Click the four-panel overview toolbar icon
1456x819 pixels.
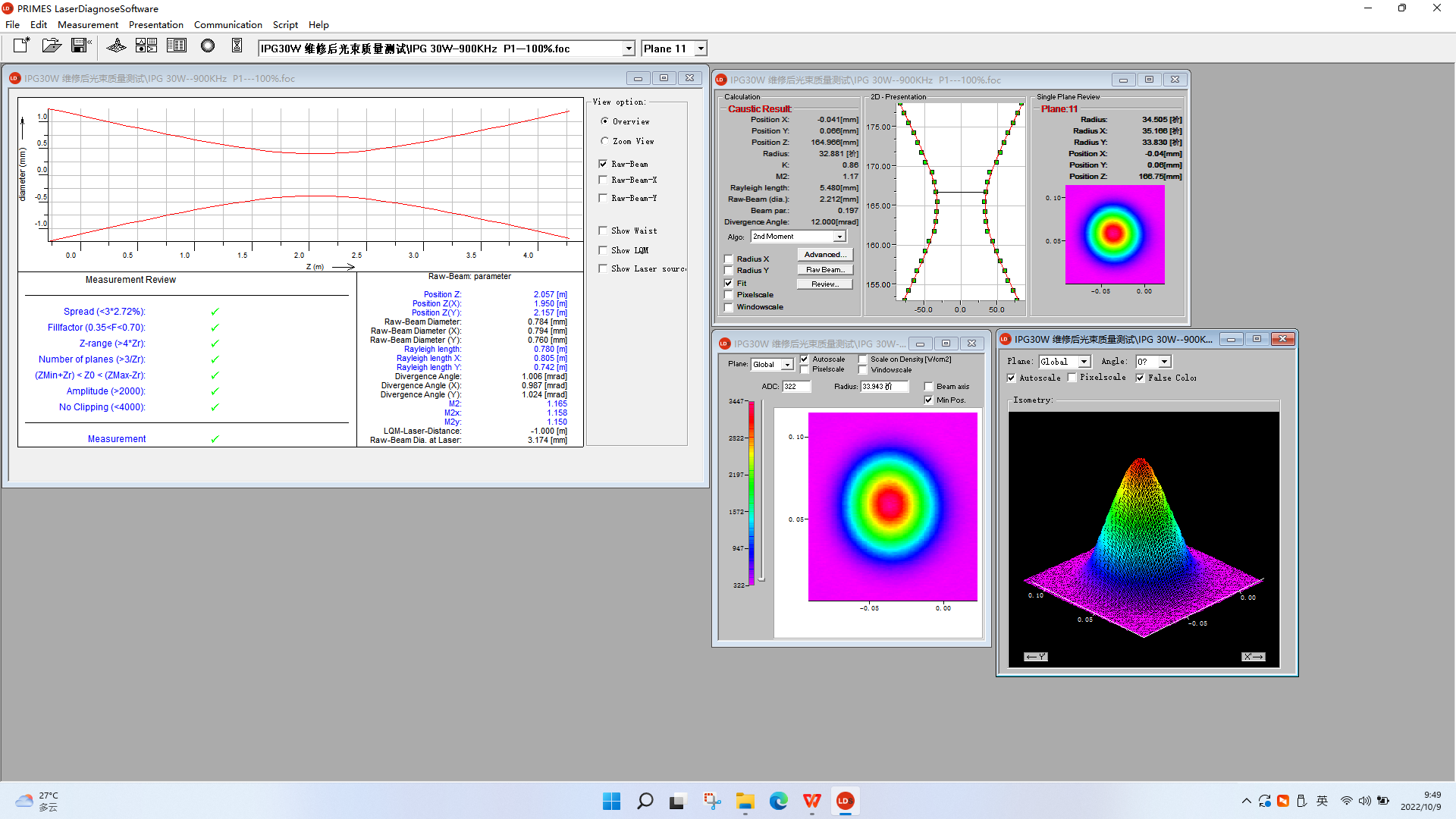click(x=146, y=46)
